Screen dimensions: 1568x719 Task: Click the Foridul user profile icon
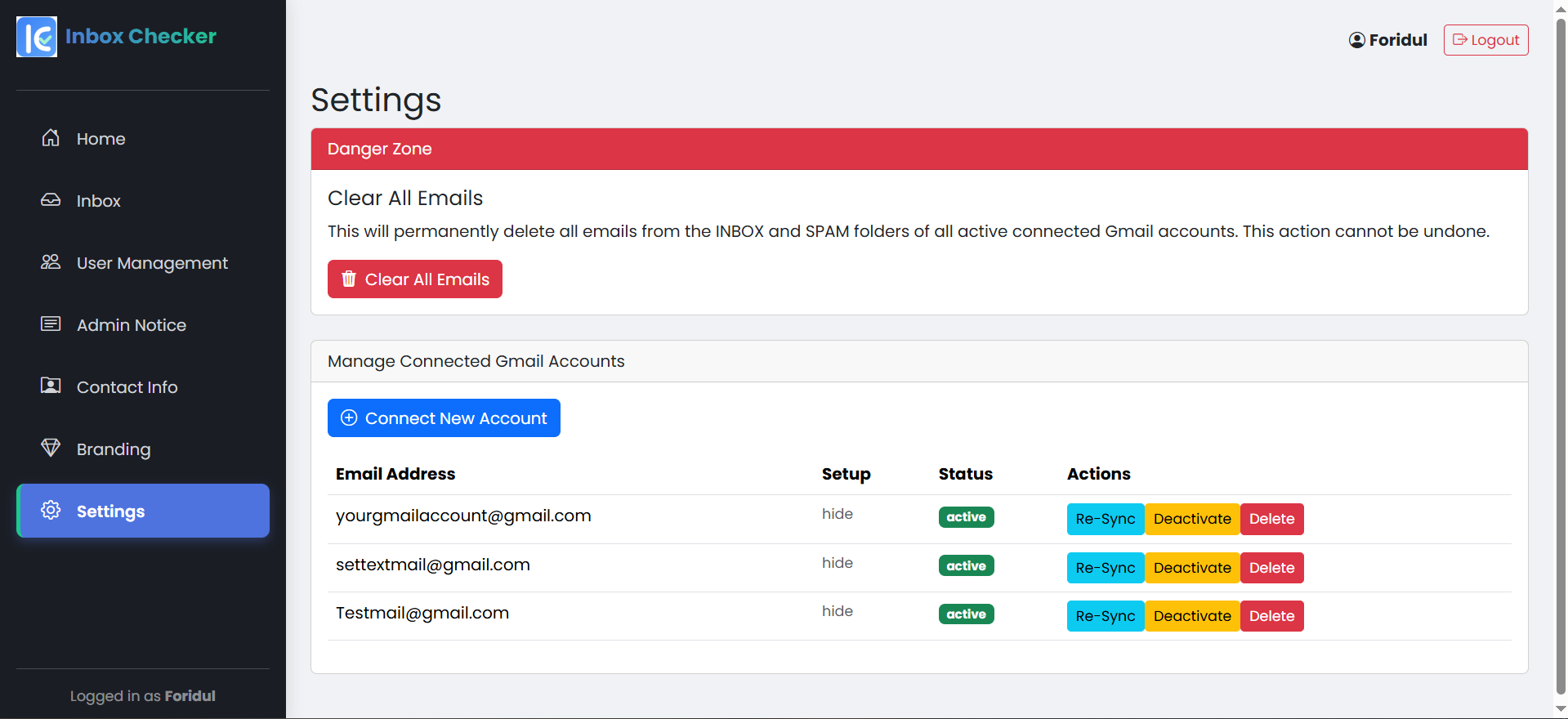pyautogui.click(x=1356, y=40)
